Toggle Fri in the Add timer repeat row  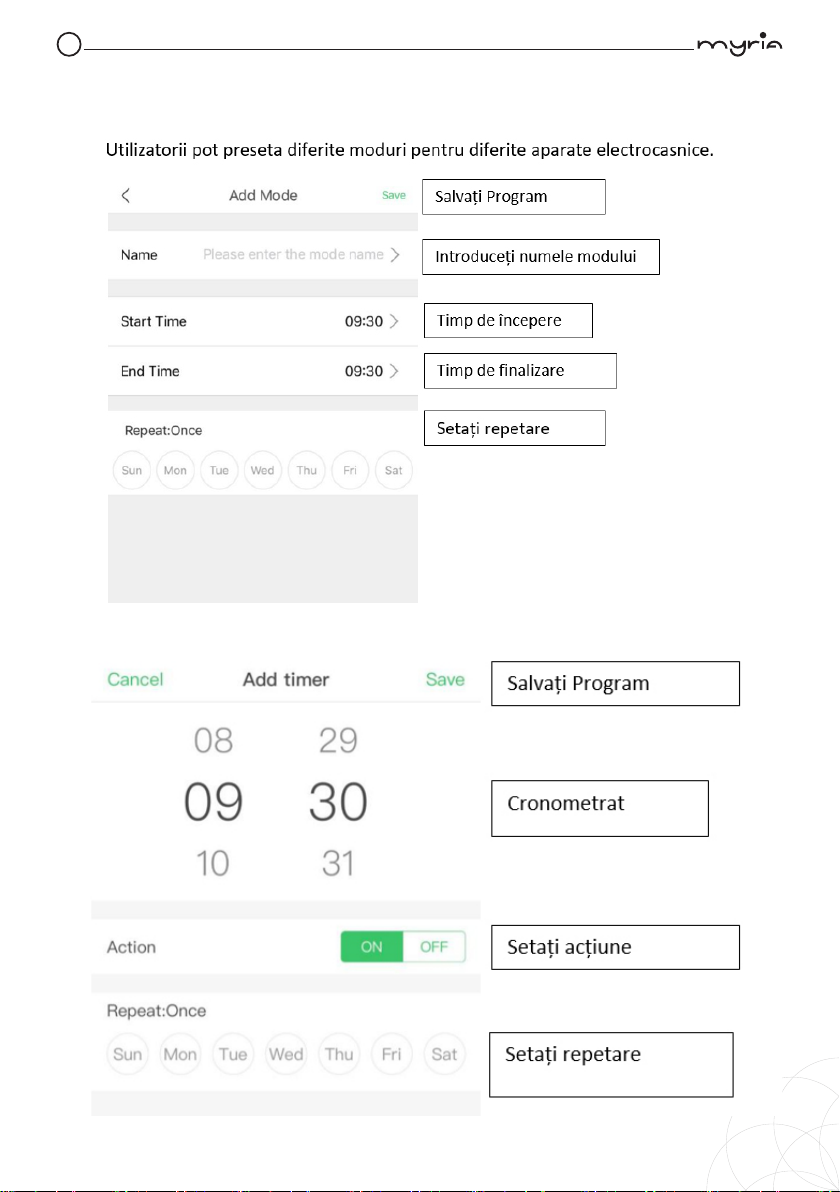[391, 1054]
